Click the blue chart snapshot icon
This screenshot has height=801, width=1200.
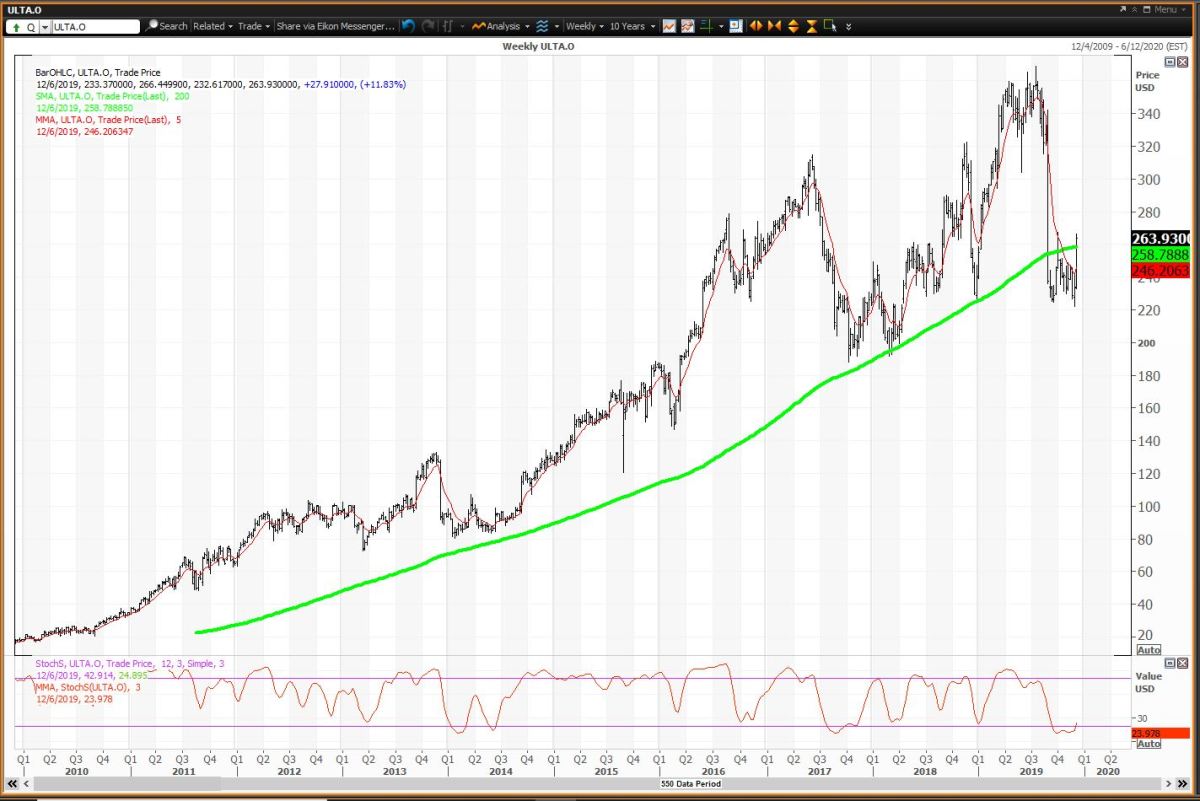click(x=736, y=26)
